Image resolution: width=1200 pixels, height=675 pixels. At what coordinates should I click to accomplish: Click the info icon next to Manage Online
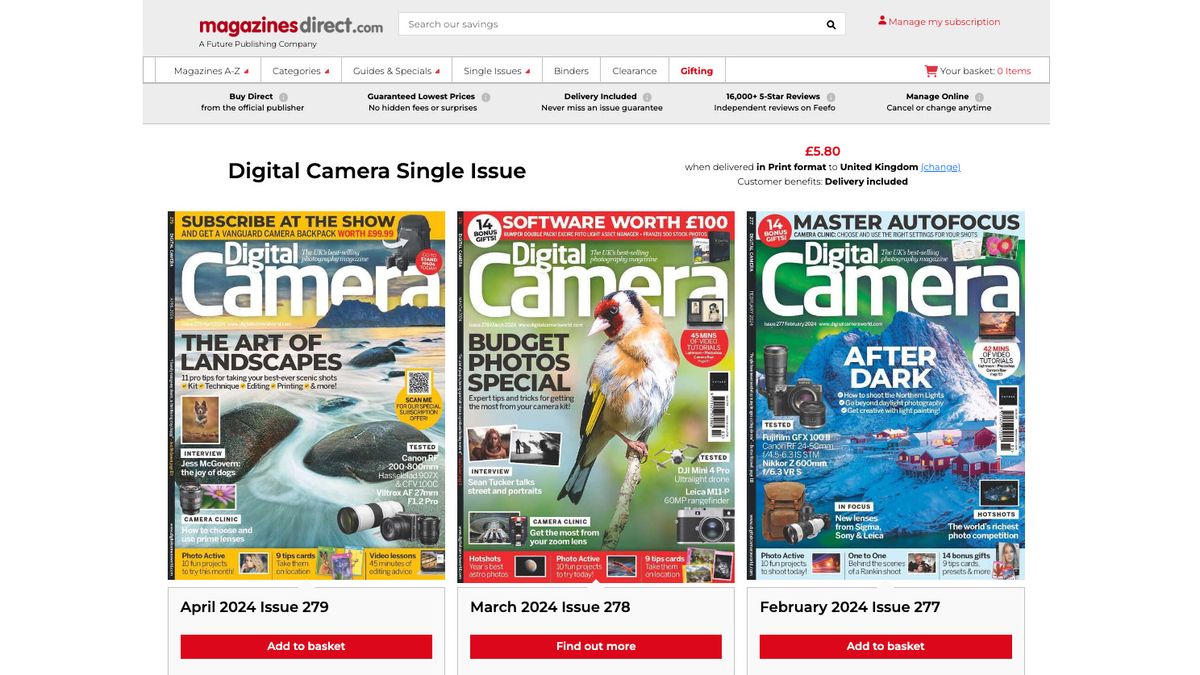979,96
